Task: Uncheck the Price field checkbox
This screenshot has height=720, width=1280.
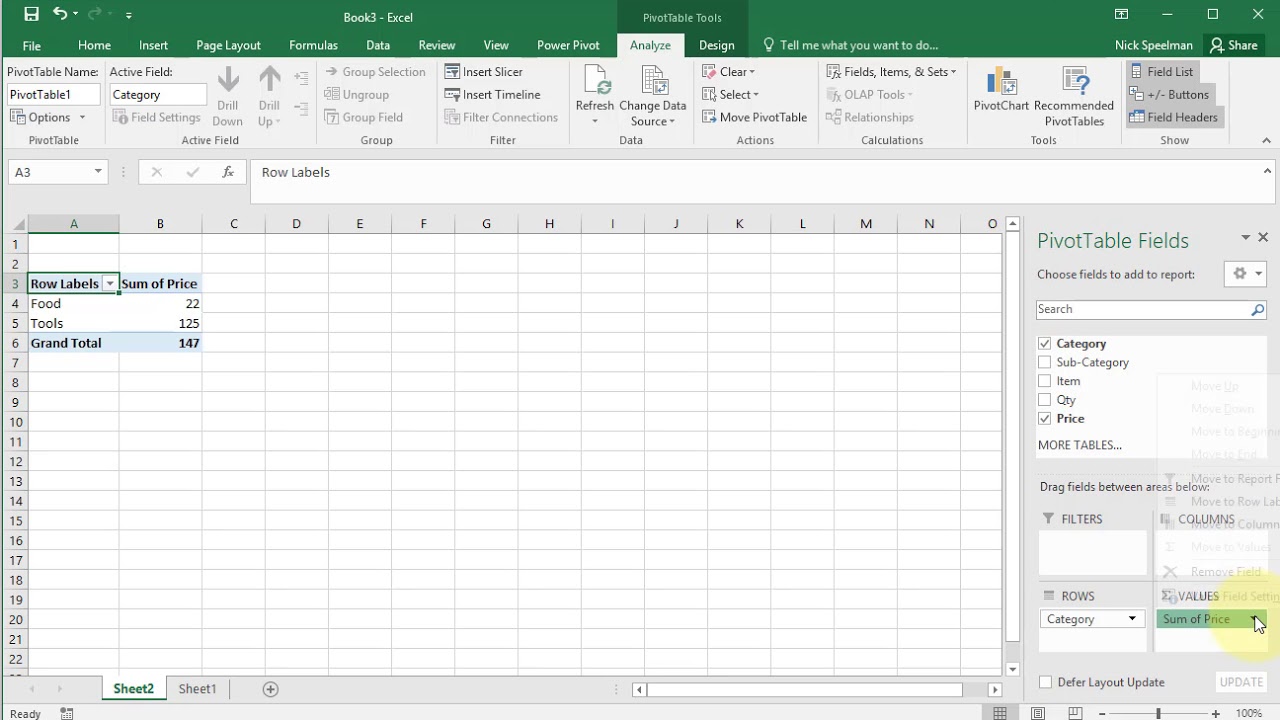Action: (x=1045, y=419)
